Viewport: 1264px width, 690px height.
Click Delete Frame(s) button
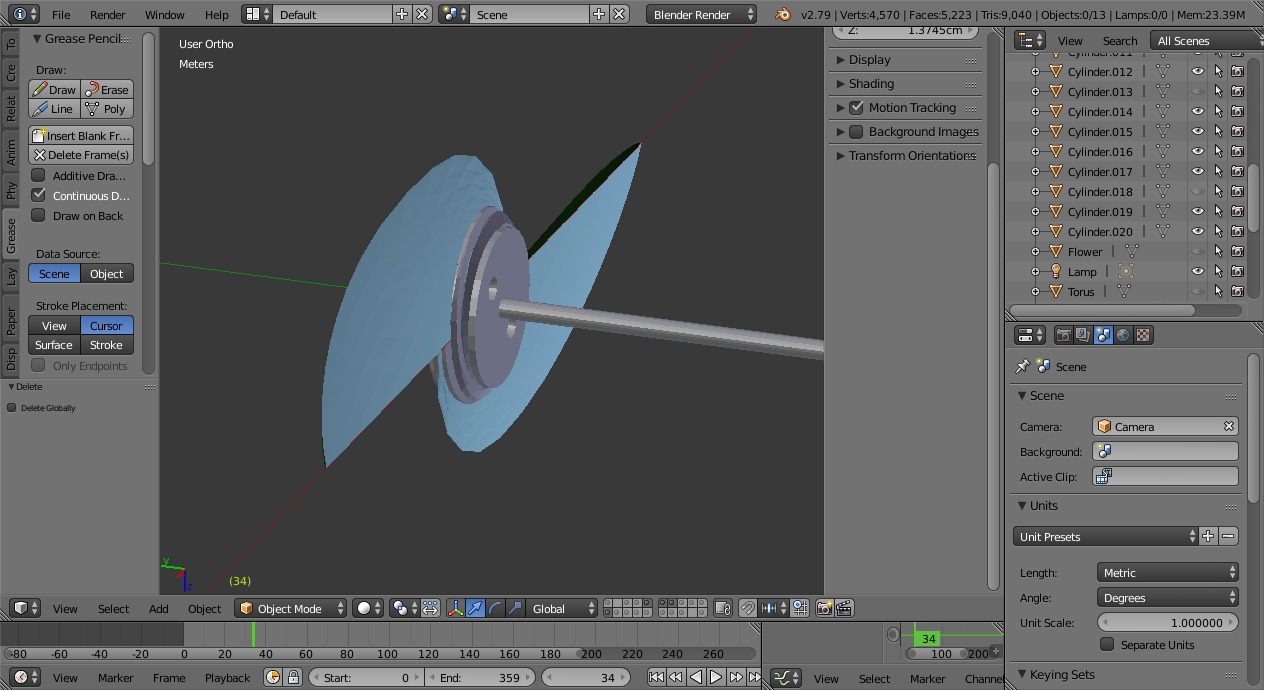point(81,155)
